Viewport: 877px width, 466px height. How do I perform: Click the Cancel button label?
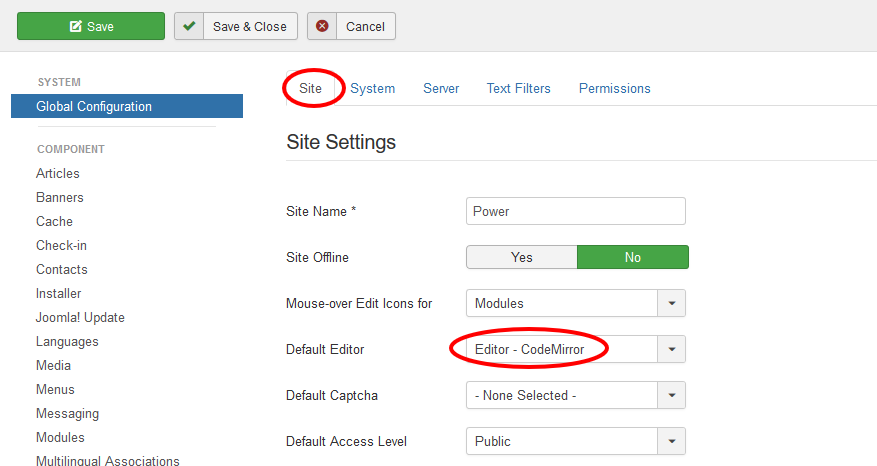(x=365, y=26)
